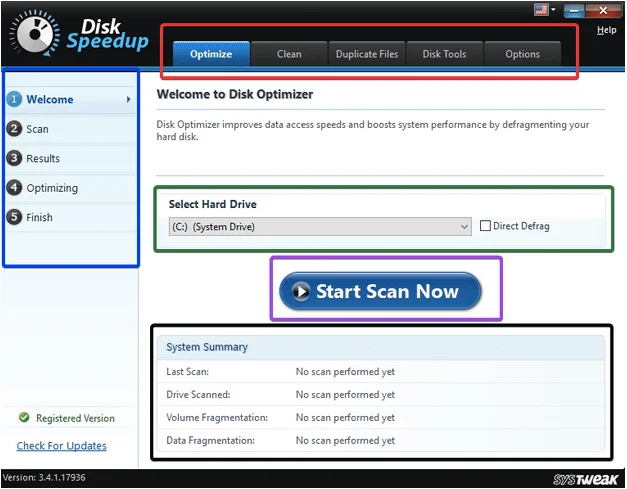The width and height of the screenshot is (627, 489).
Task: Open the Select Hard Drive dropdown
Action: click(320, 227)
